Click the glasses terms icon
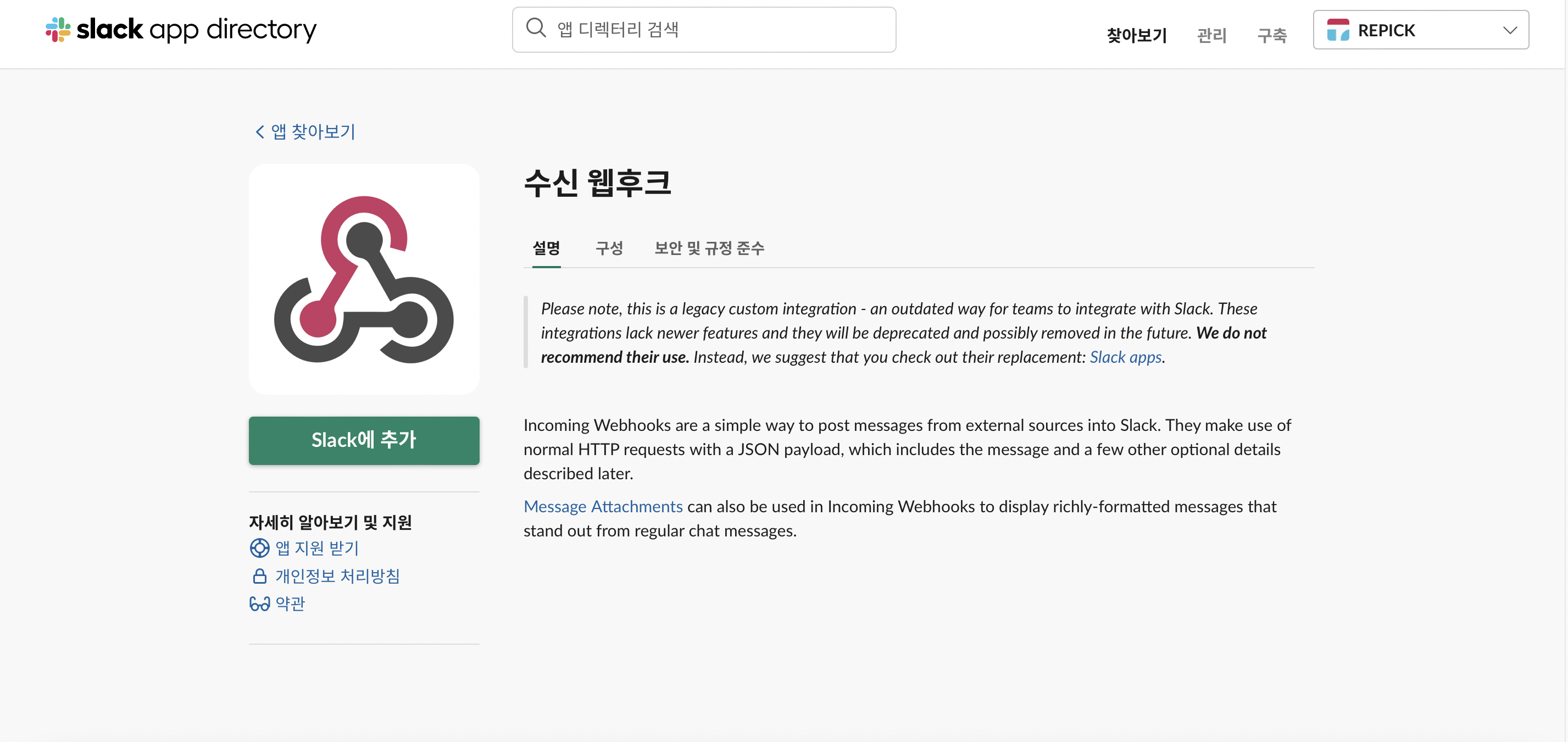This screenshot has width=1568, height=742. coord(259,604)
